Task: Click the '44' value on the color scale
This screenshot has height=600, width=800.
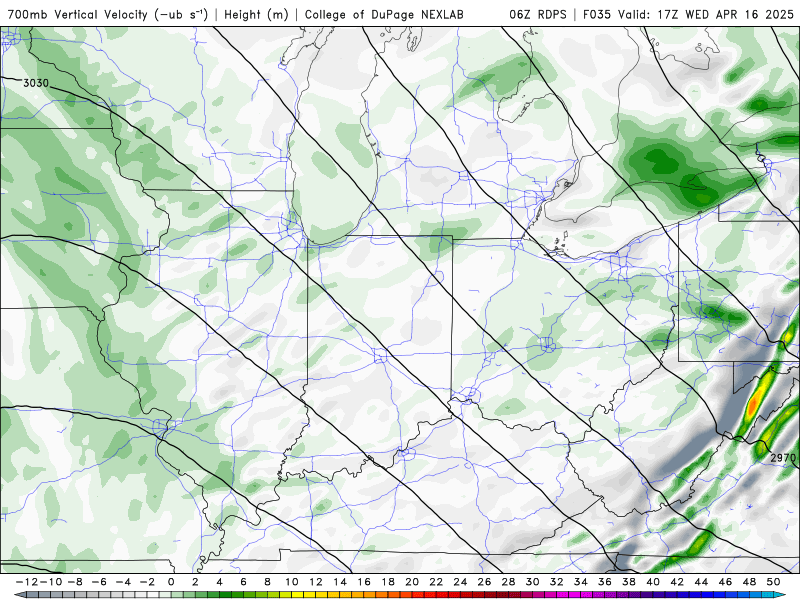Action: [701, 582]
